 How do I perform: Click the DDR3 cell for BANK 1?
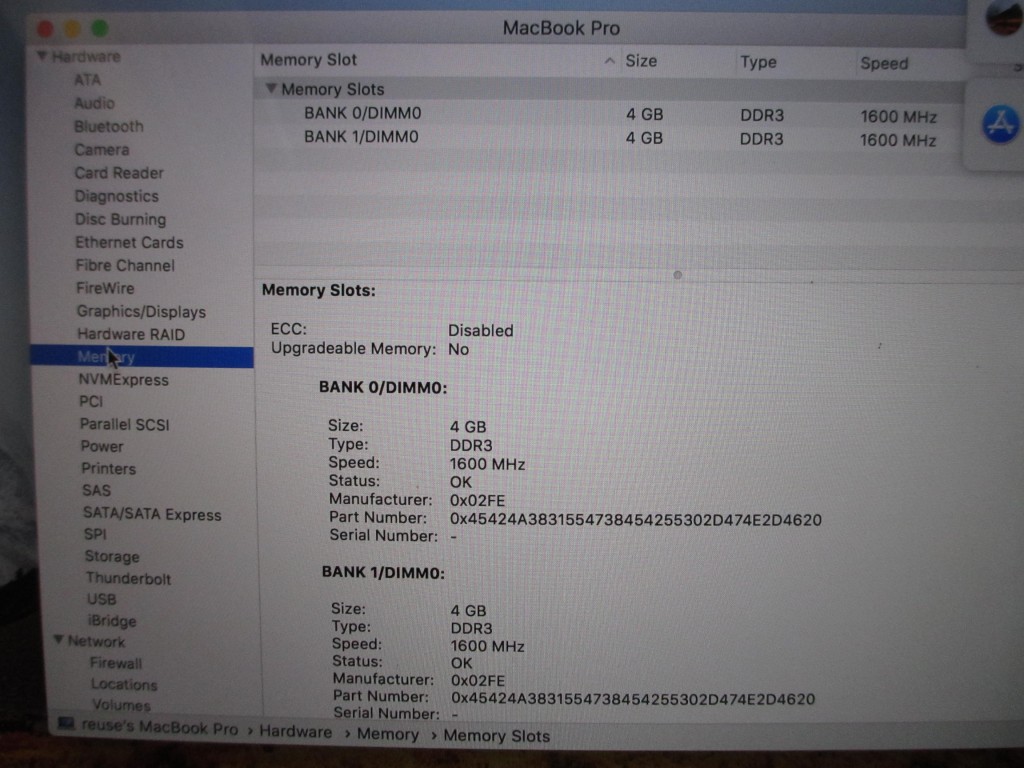pyautogui.click(x=761, y=139)
